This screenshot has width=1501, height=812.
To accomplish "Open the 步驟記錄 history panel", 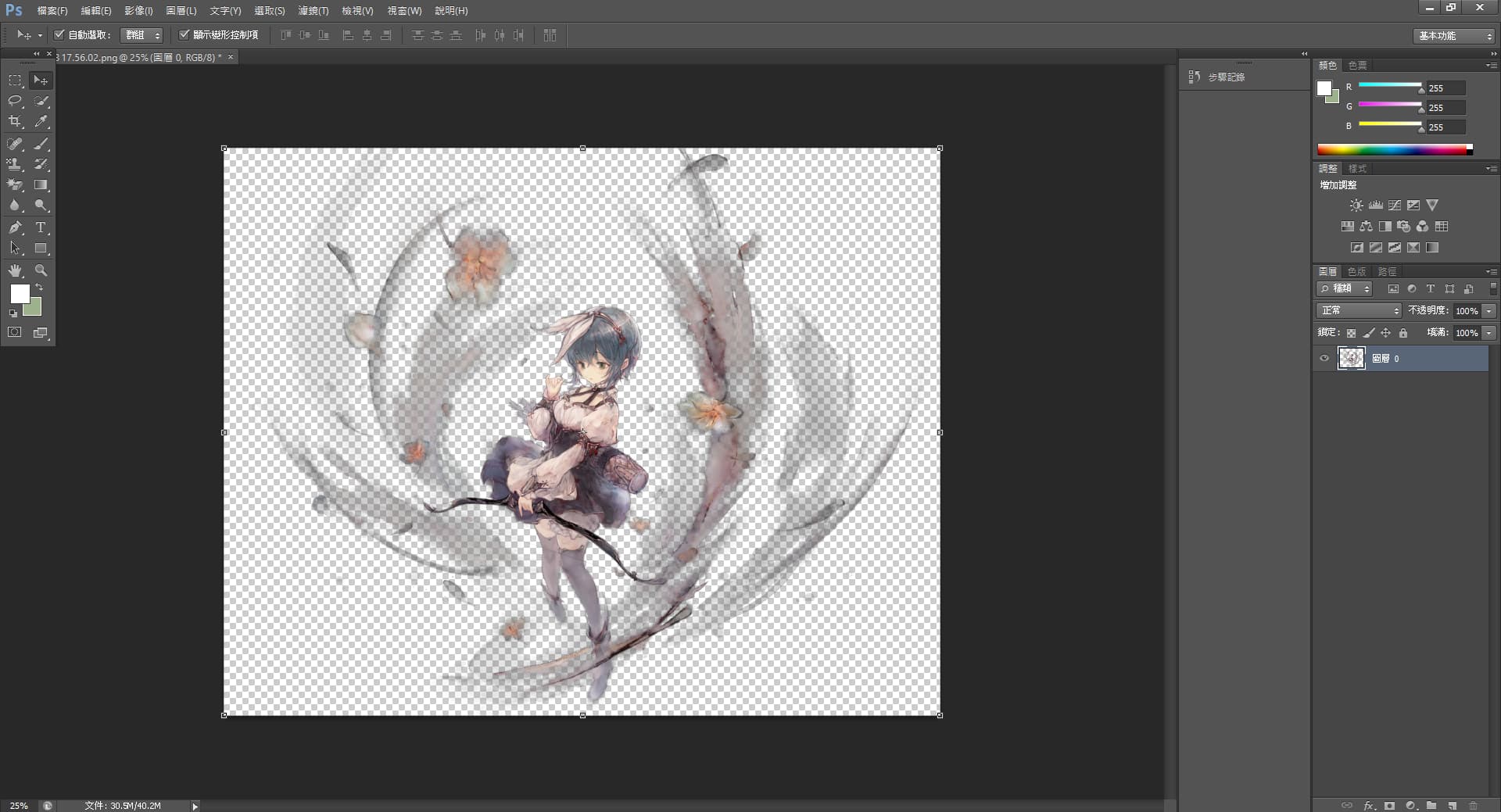I will point(1225,77).
